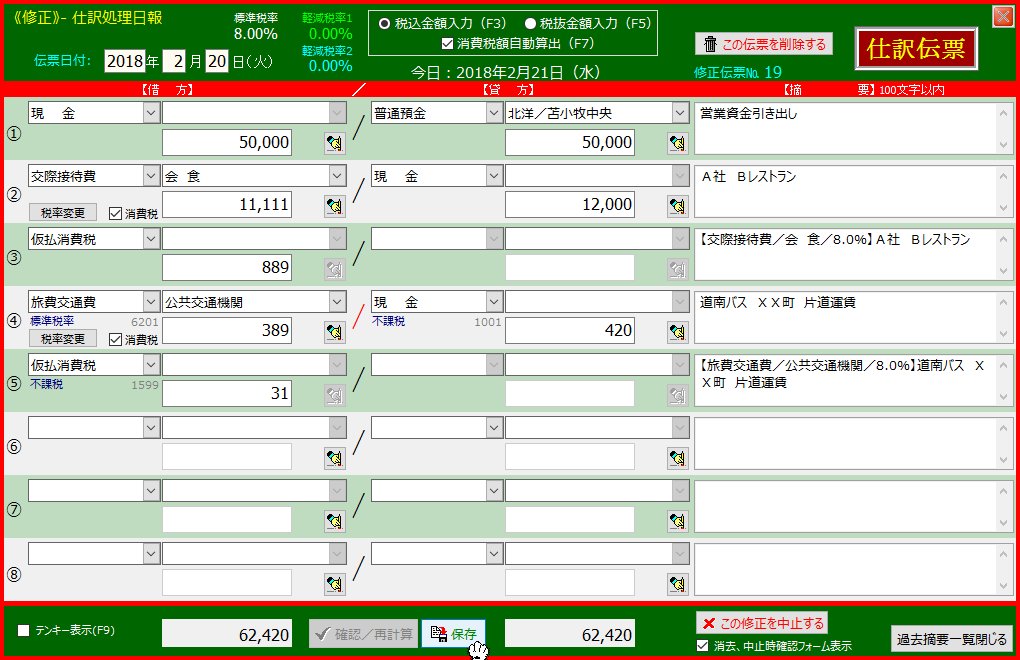1020x660 pixels.
Task: Click calculator icon beside row 2 credit 12,000
Action: click(x=677, y=206)
